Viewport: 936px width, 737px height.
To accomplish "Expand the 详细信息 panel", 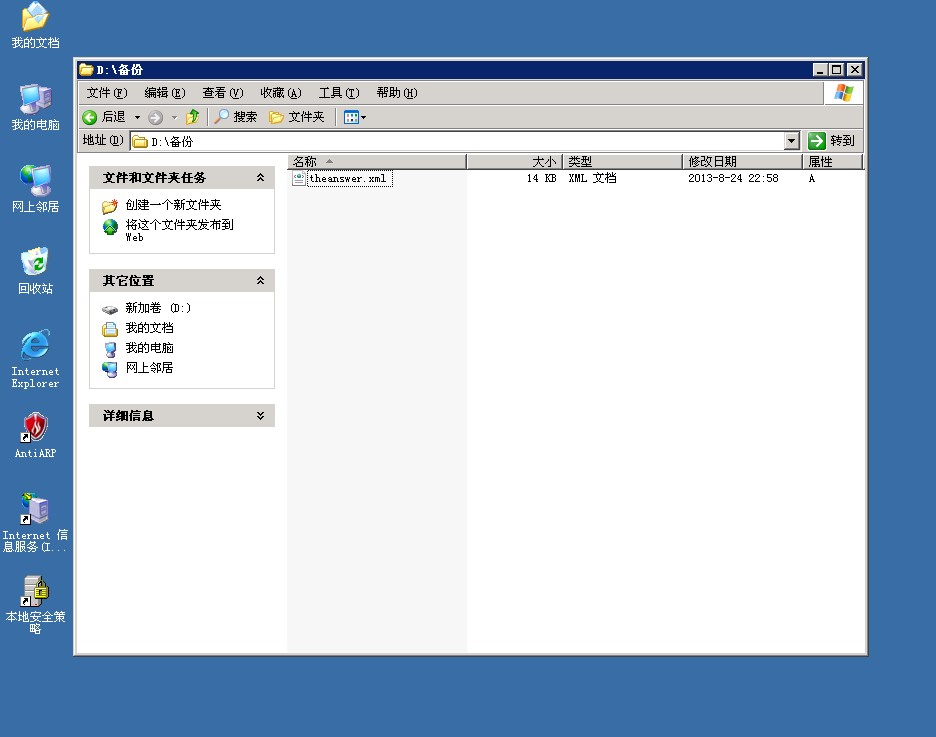I will pyautogui.click(x=260, y=415).
